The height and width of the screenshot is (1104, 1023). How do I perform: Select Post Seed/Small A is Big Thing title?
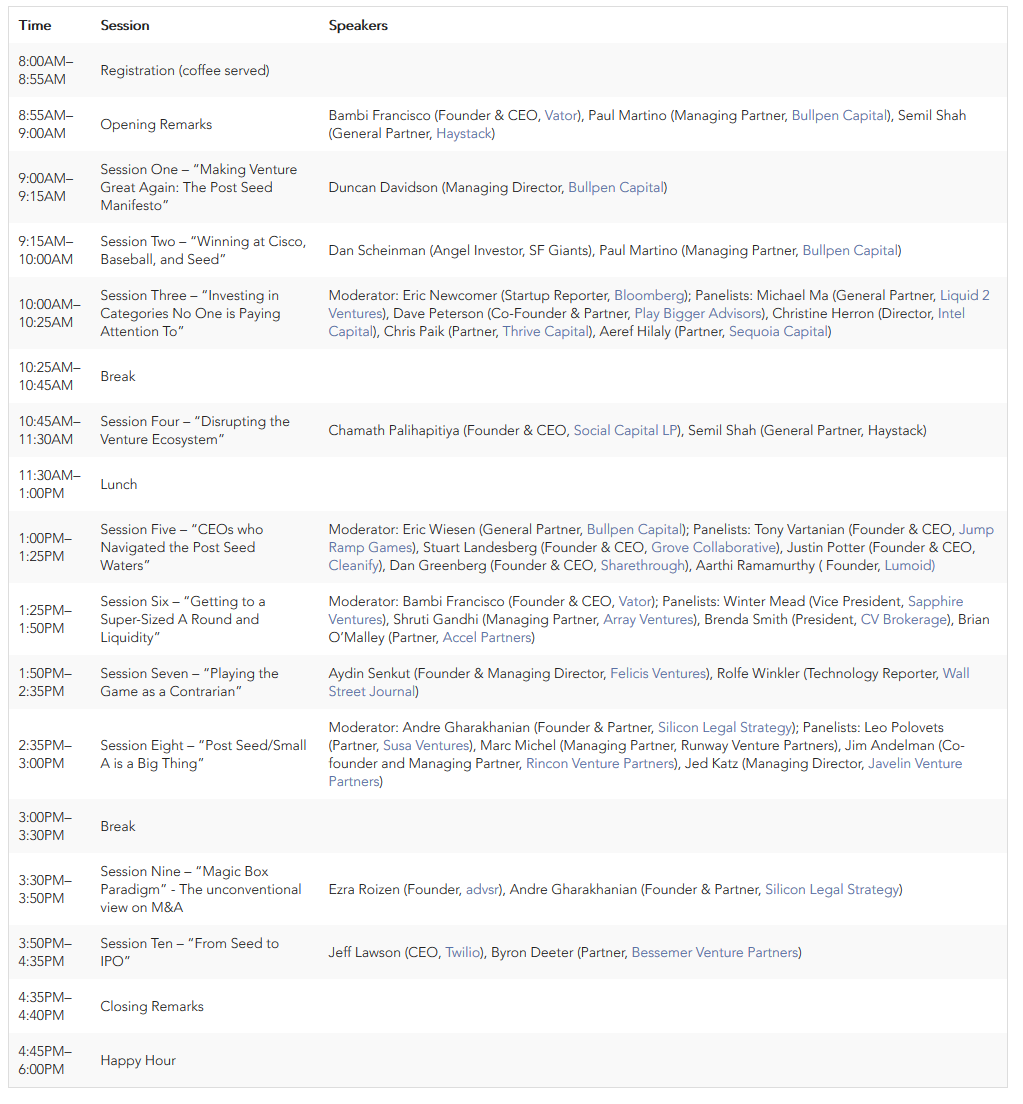pos(203,755)
